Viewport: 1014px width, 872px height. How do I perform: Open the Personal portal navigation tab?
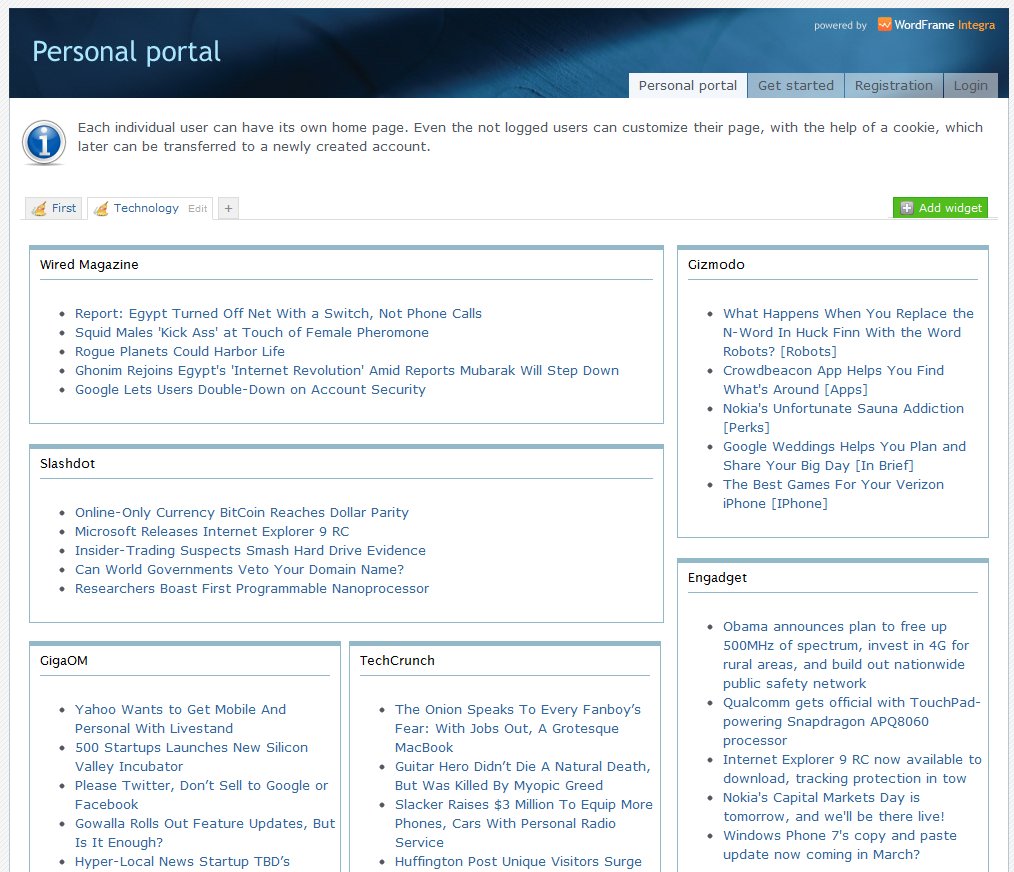[688, 85]
